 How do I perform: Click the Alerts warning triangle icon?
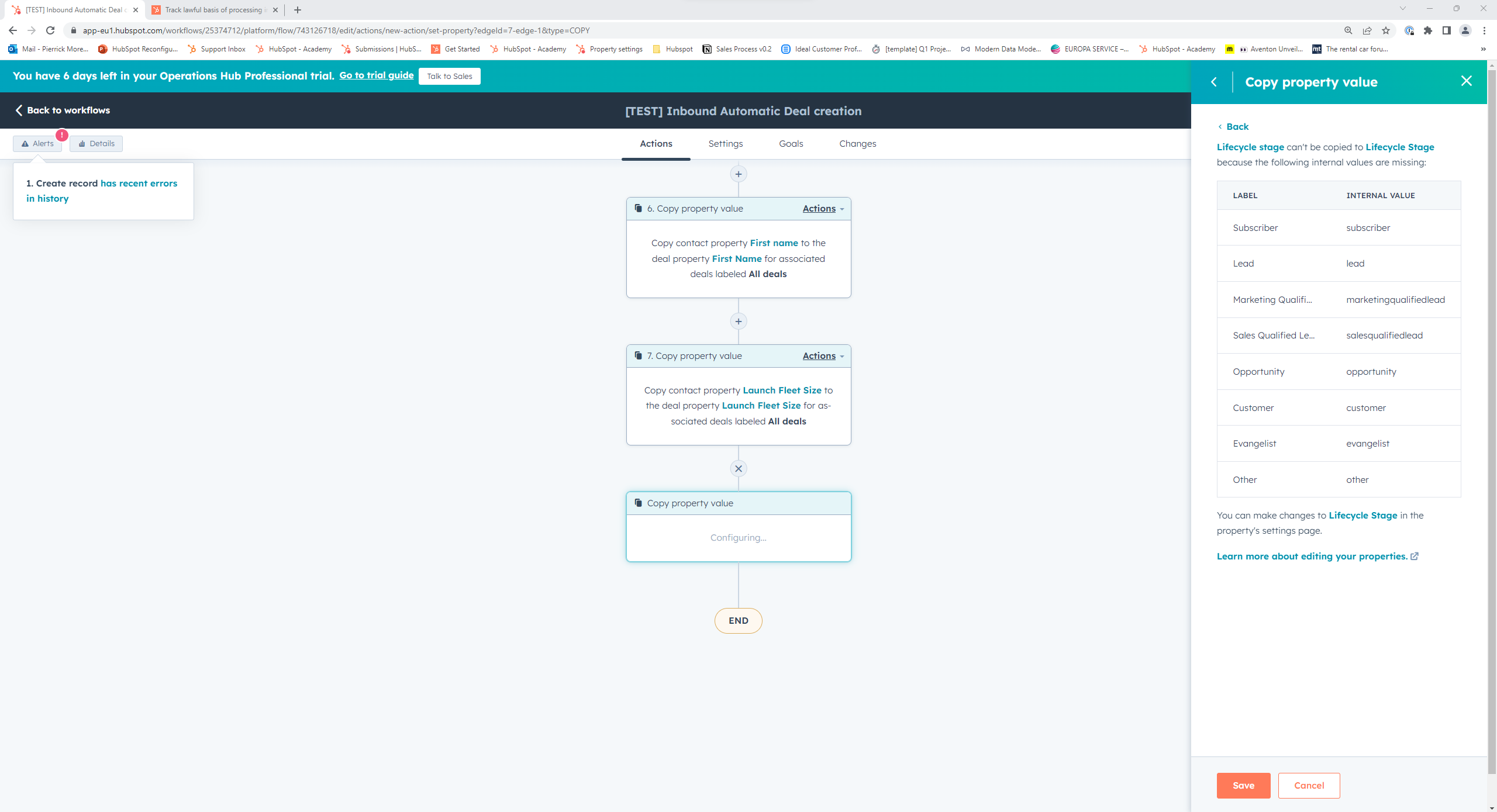25,143
